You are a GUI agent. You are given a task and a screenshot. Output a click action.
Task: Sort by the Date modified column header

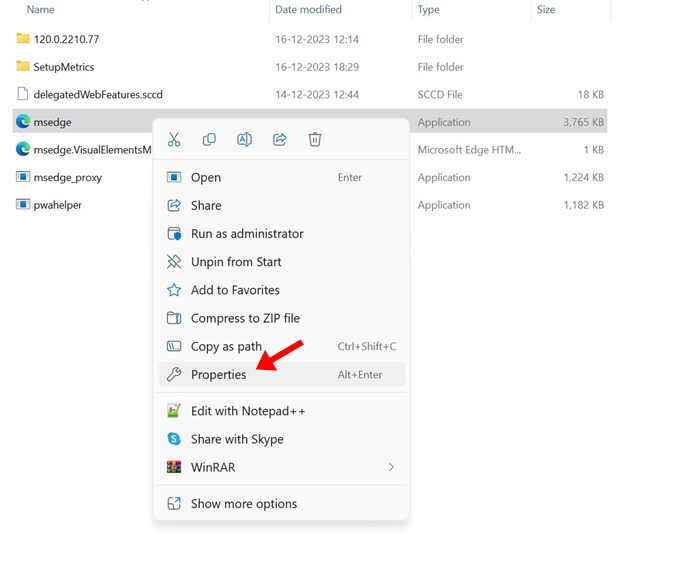pyautogui.click(x=308, y=9)
